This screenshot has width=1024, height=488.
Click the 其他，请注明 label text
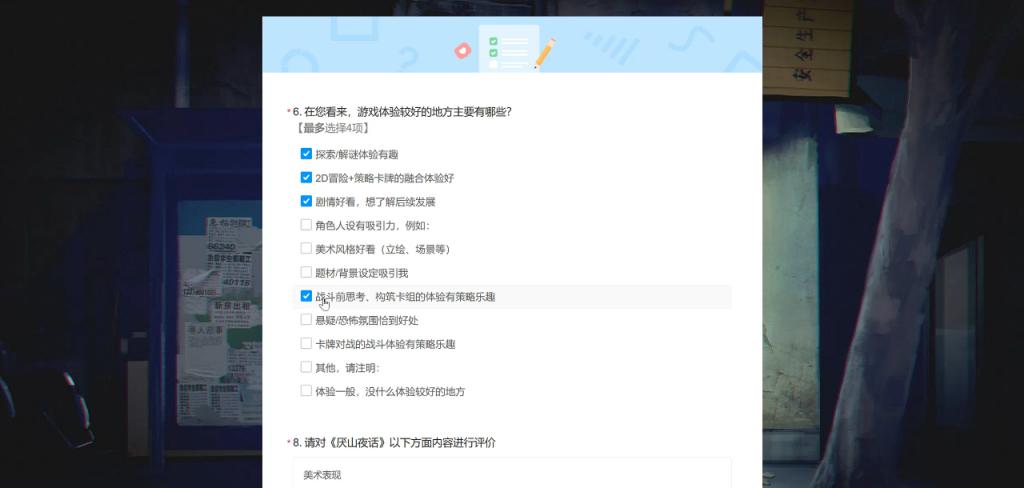347,368
